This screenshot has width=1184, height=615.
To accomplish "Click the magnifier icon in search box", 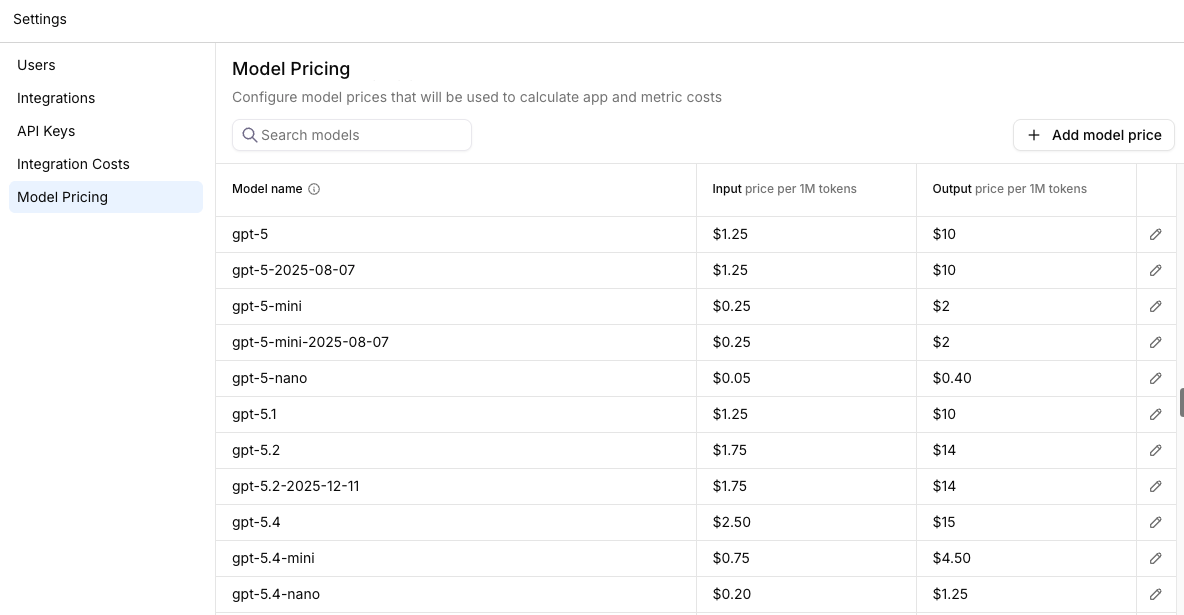I will point(249,135).
